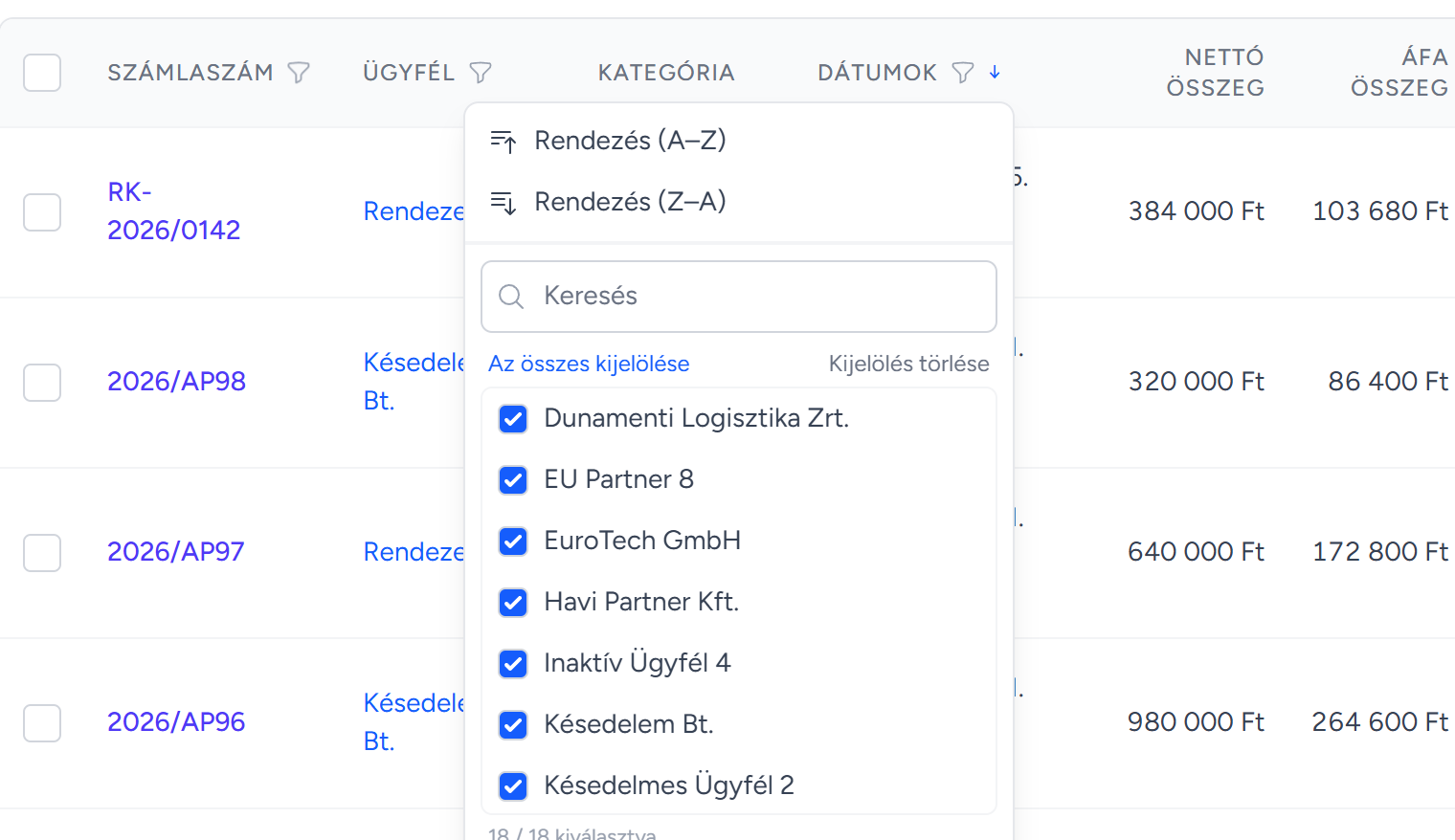Choose Rendezés (A–Z) sort option
This screenshot has width=1455, height=840.
pyautogui.click(x=739, y=141)
